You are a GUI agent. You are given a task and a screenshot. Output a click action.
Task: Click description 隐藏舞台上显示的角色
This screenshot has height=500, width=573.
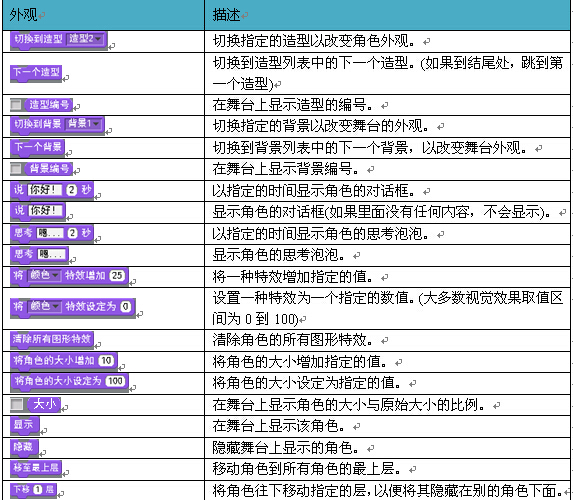(286, 448)
